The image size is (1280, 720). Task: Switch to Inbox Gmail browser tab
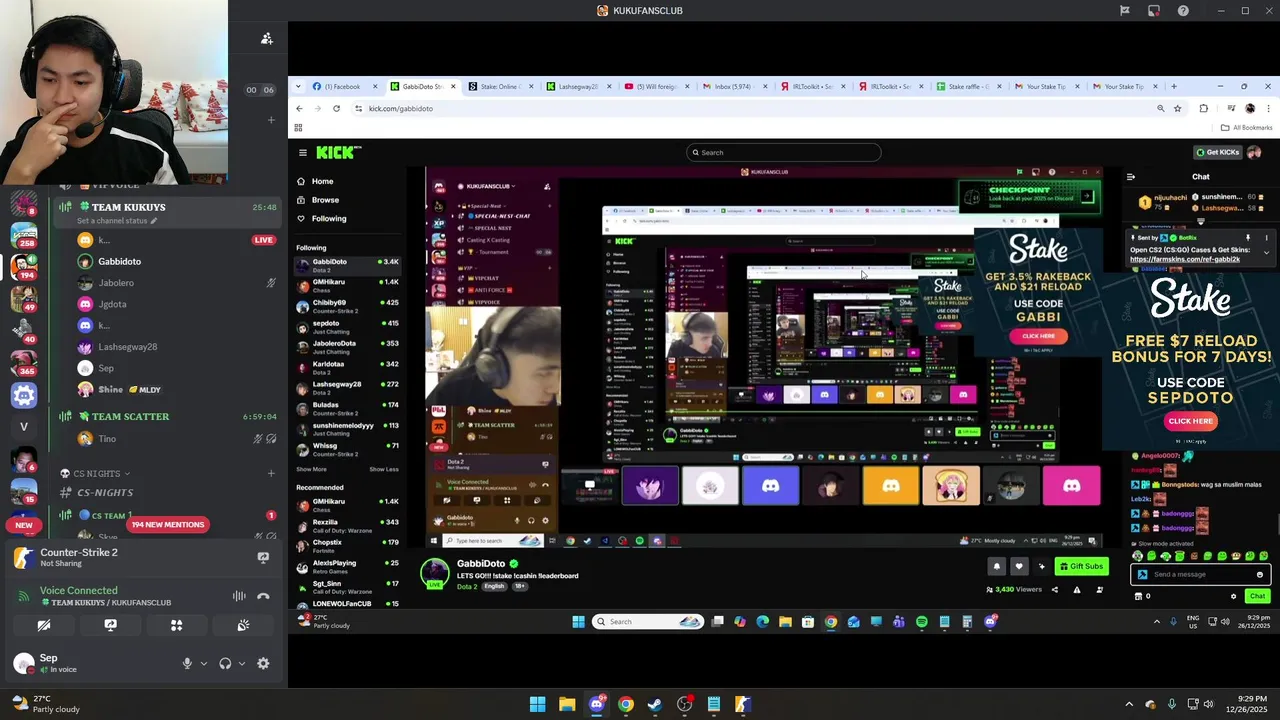734,86
